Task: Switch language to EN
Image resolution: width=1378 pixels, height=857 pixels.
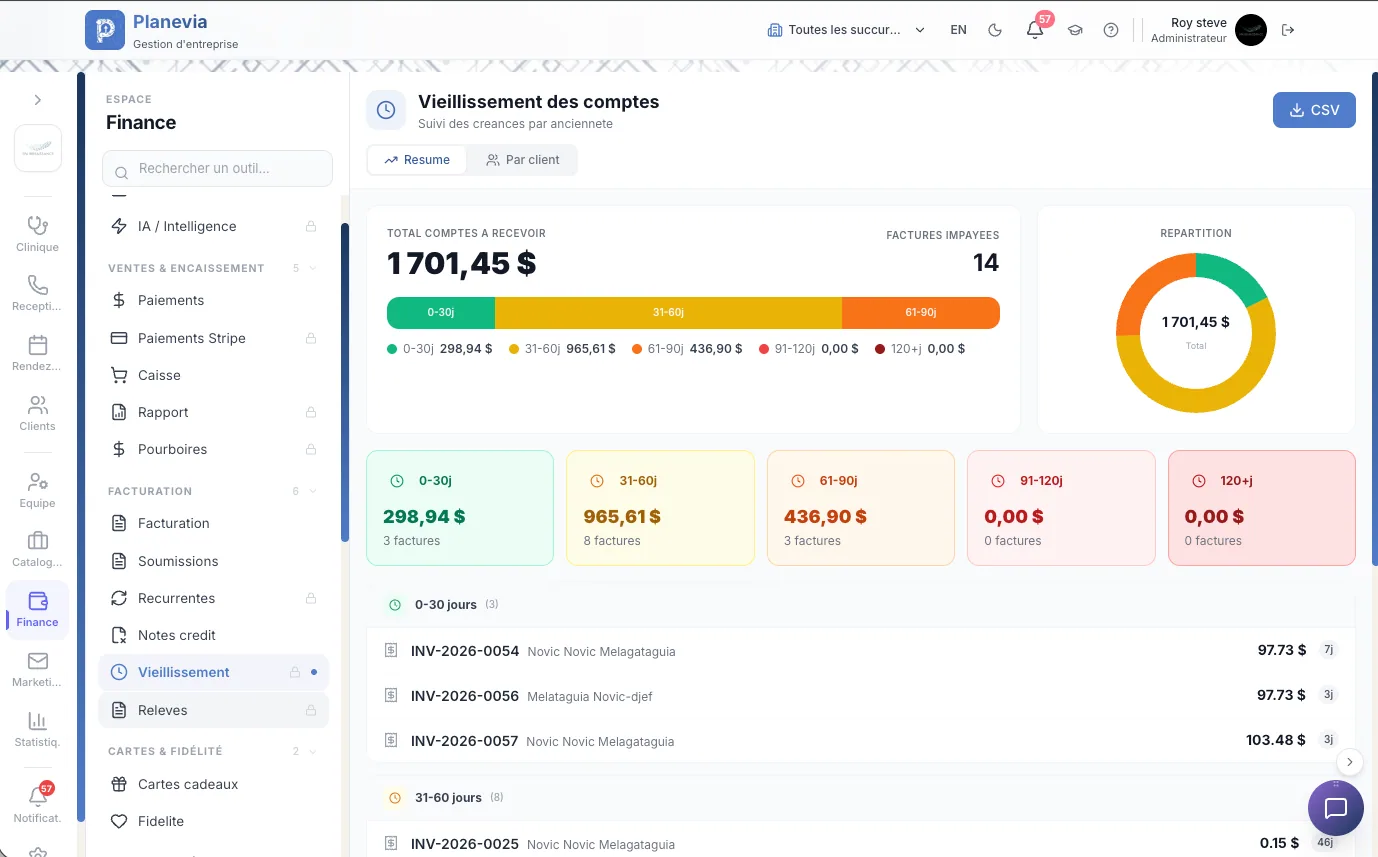Action: 958,30
